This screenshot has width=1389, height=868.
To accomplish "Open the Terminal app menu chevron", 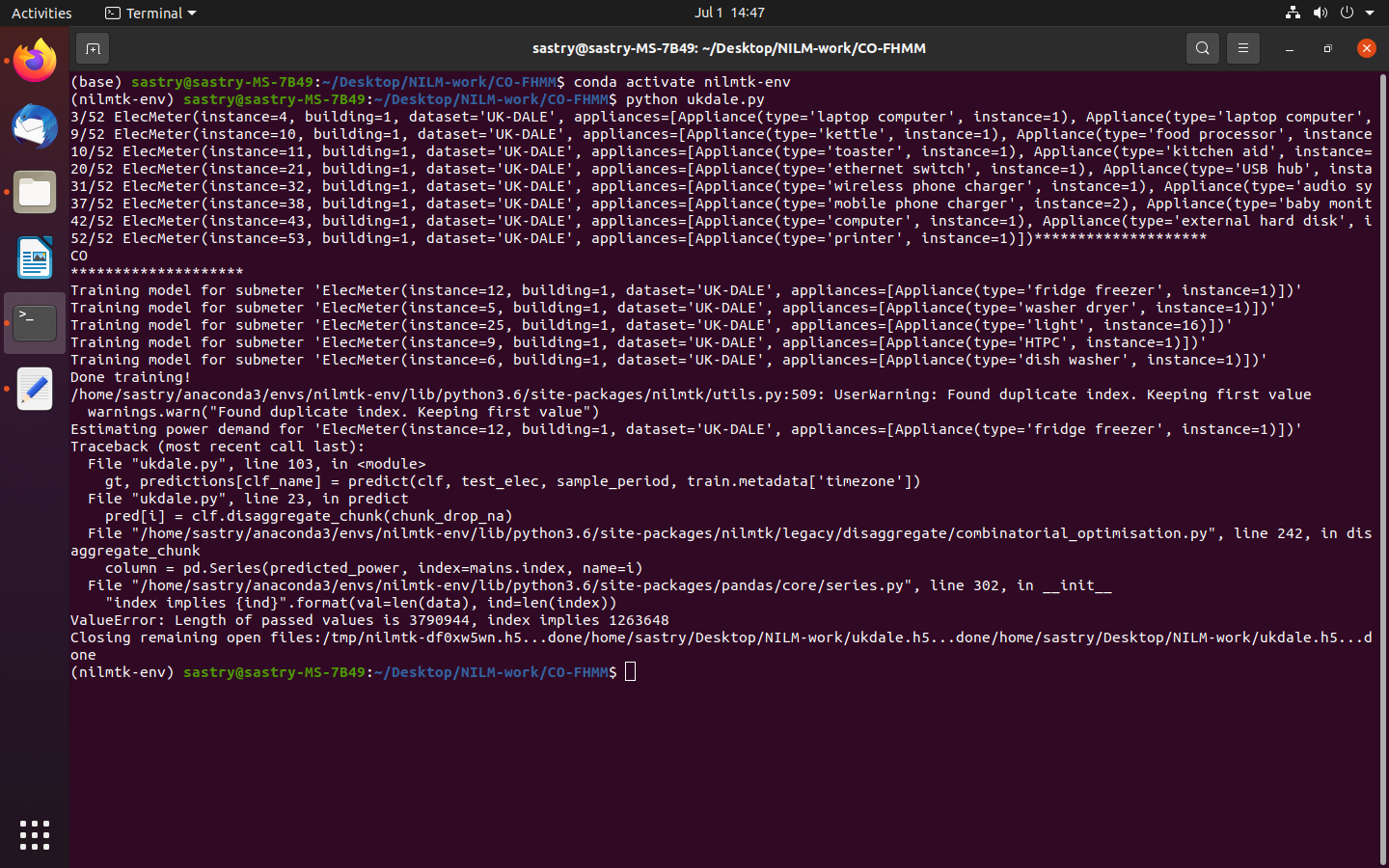I will pos(189,13).
